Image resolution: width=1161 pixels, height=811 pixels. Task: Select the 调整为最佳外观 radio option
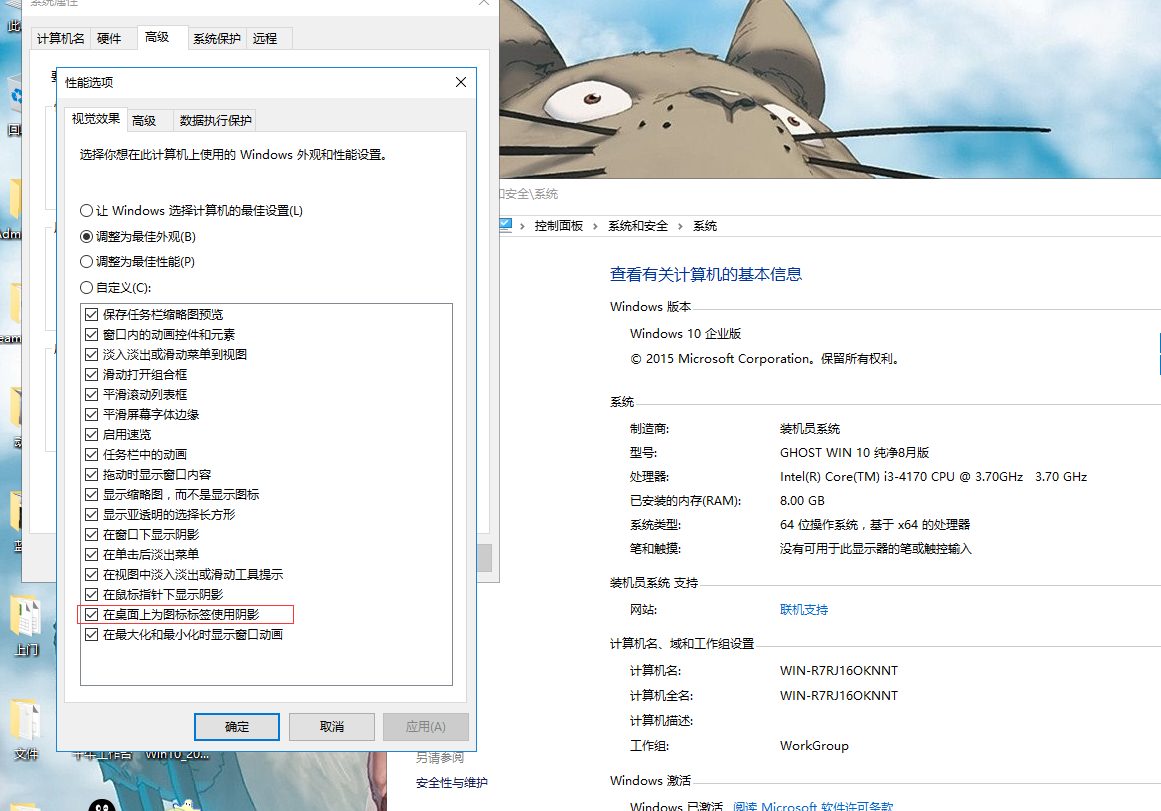(x=87, y=237)
